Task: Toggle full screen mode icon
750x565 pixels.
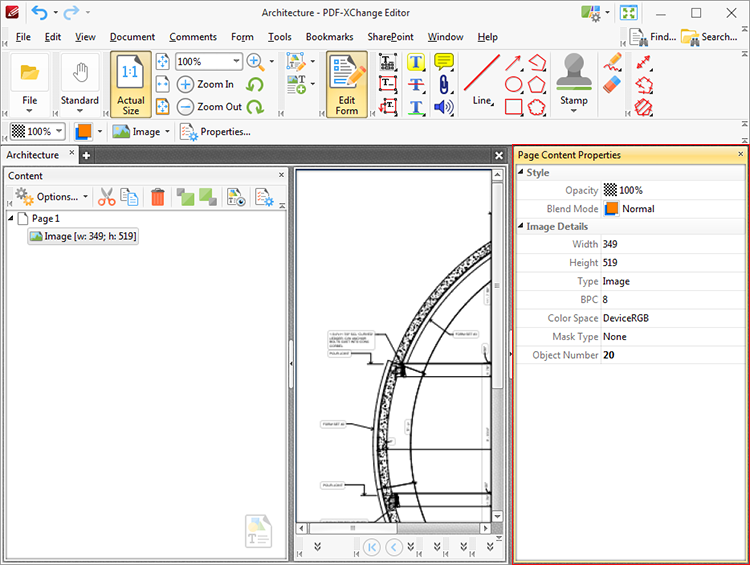Action: click(629, 13)
